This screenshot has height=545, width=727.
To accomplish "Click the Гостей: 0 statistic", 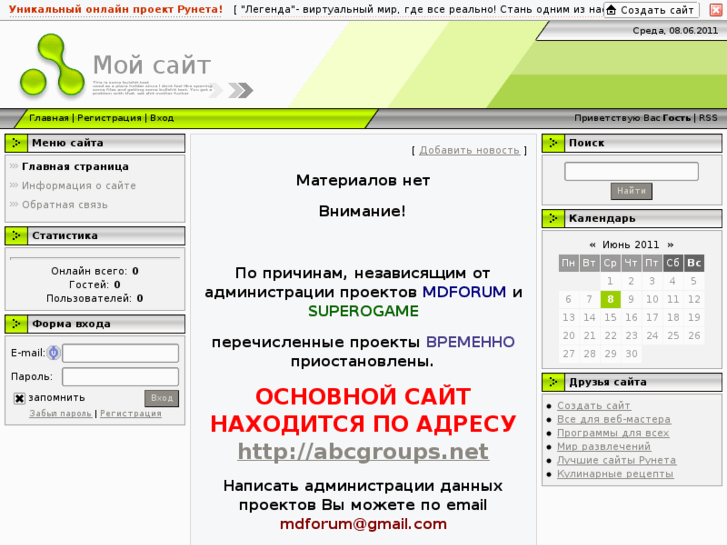I will coord(95,284).
